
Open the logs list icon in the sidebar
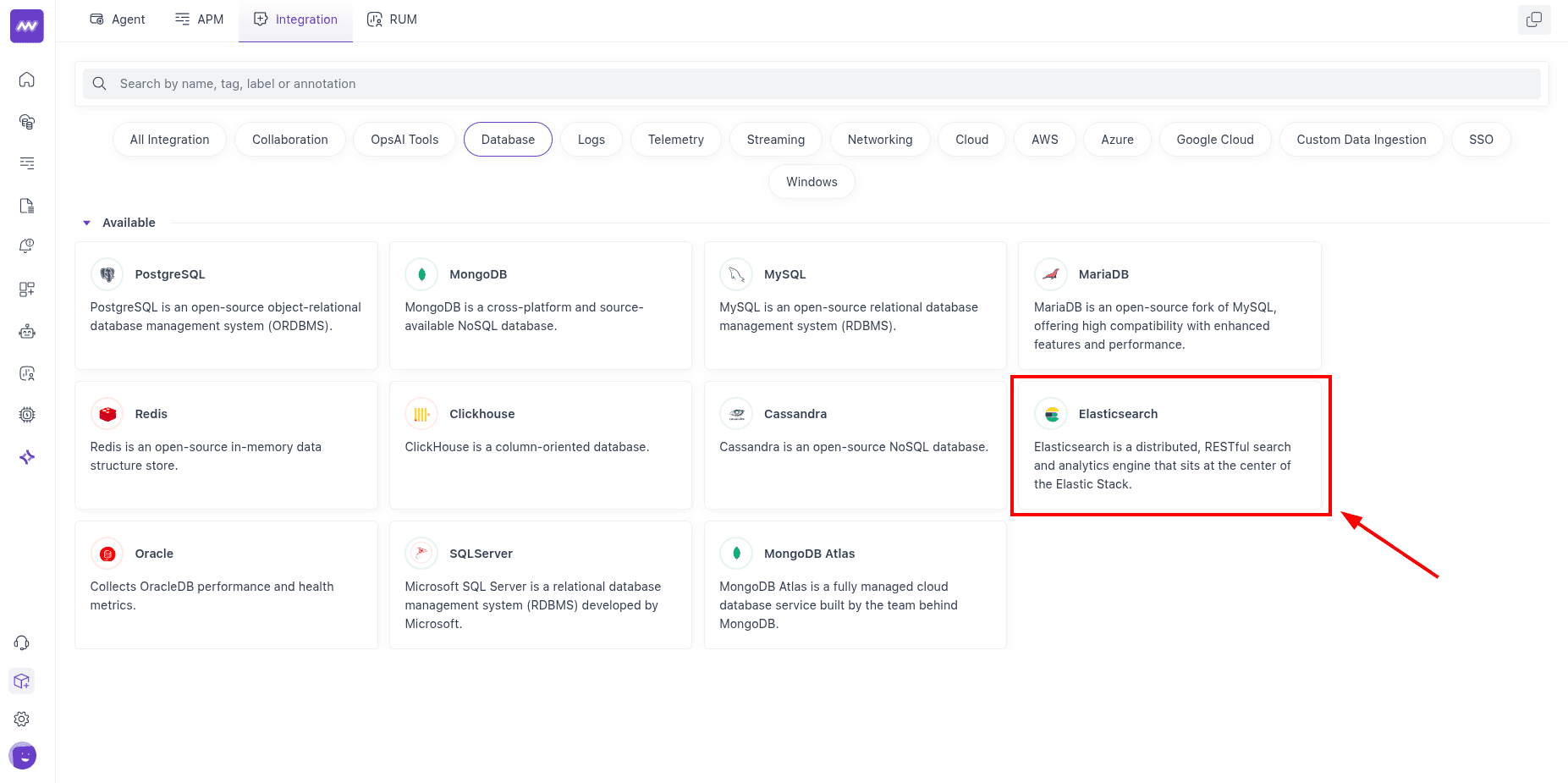click(x=26, y=163)
